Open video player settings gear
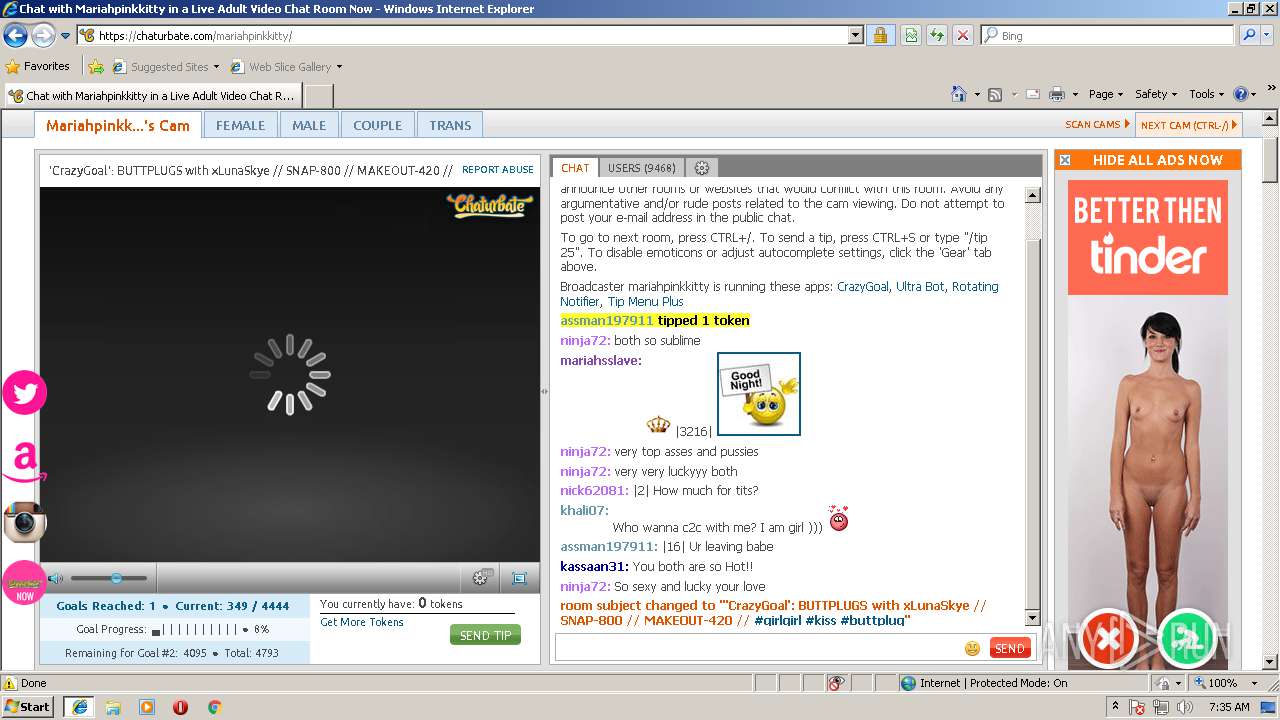The height and width of the screenshot is (720, 1280). point(481,578)
